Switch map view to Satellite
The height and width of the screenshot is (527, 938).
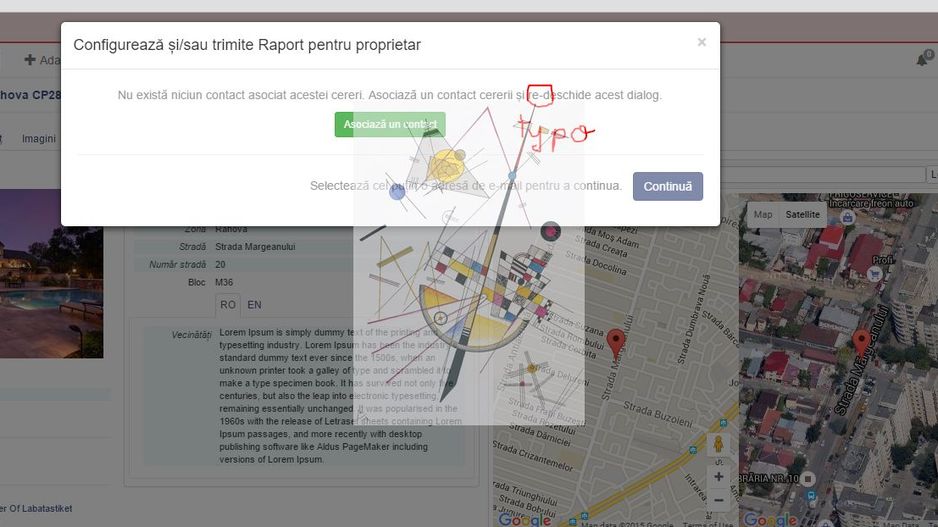[802, 214]
